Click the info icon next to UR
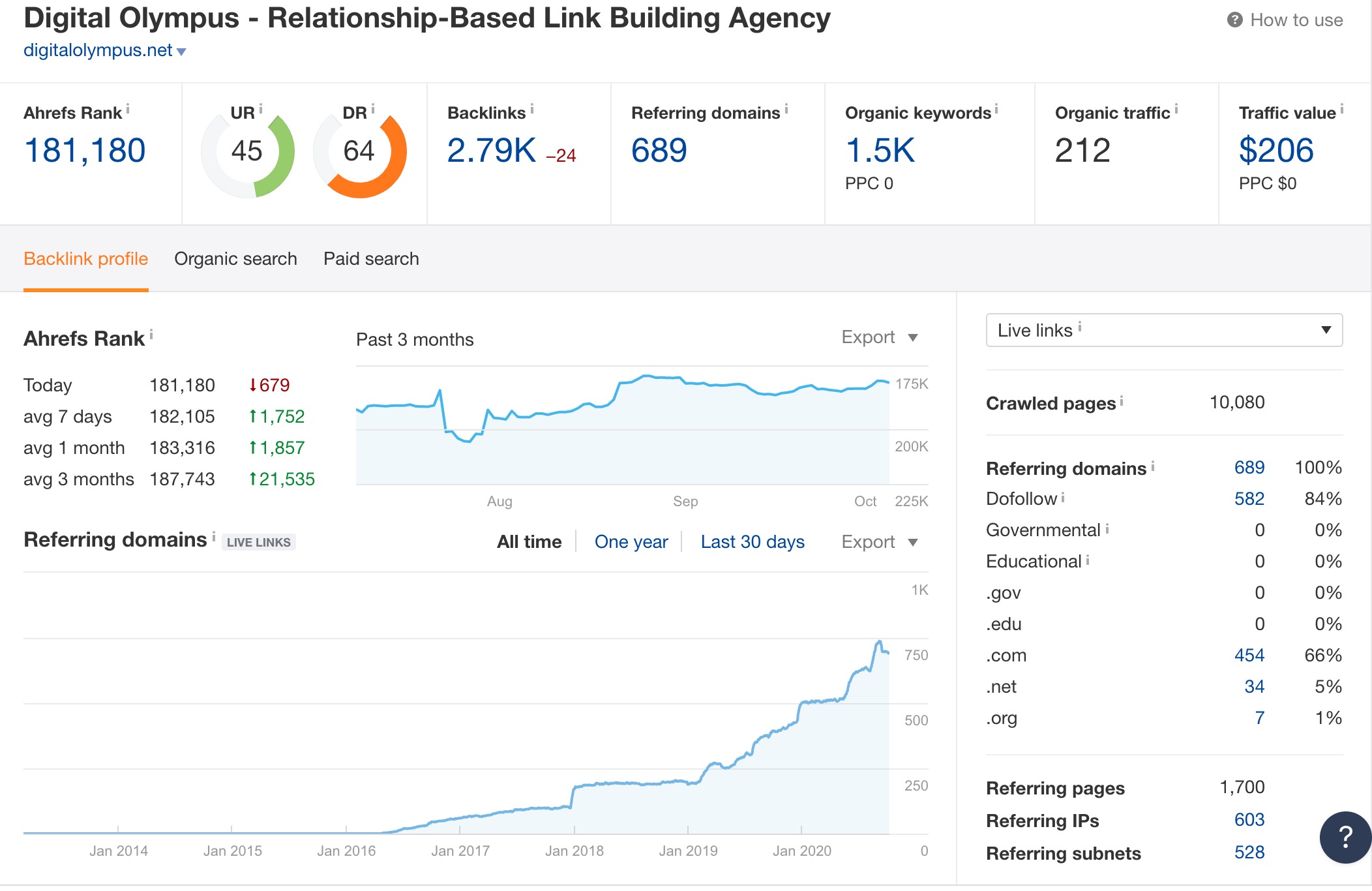This screenshot has width=1372, height=891. pyautogui.click(x=261, y=109)
